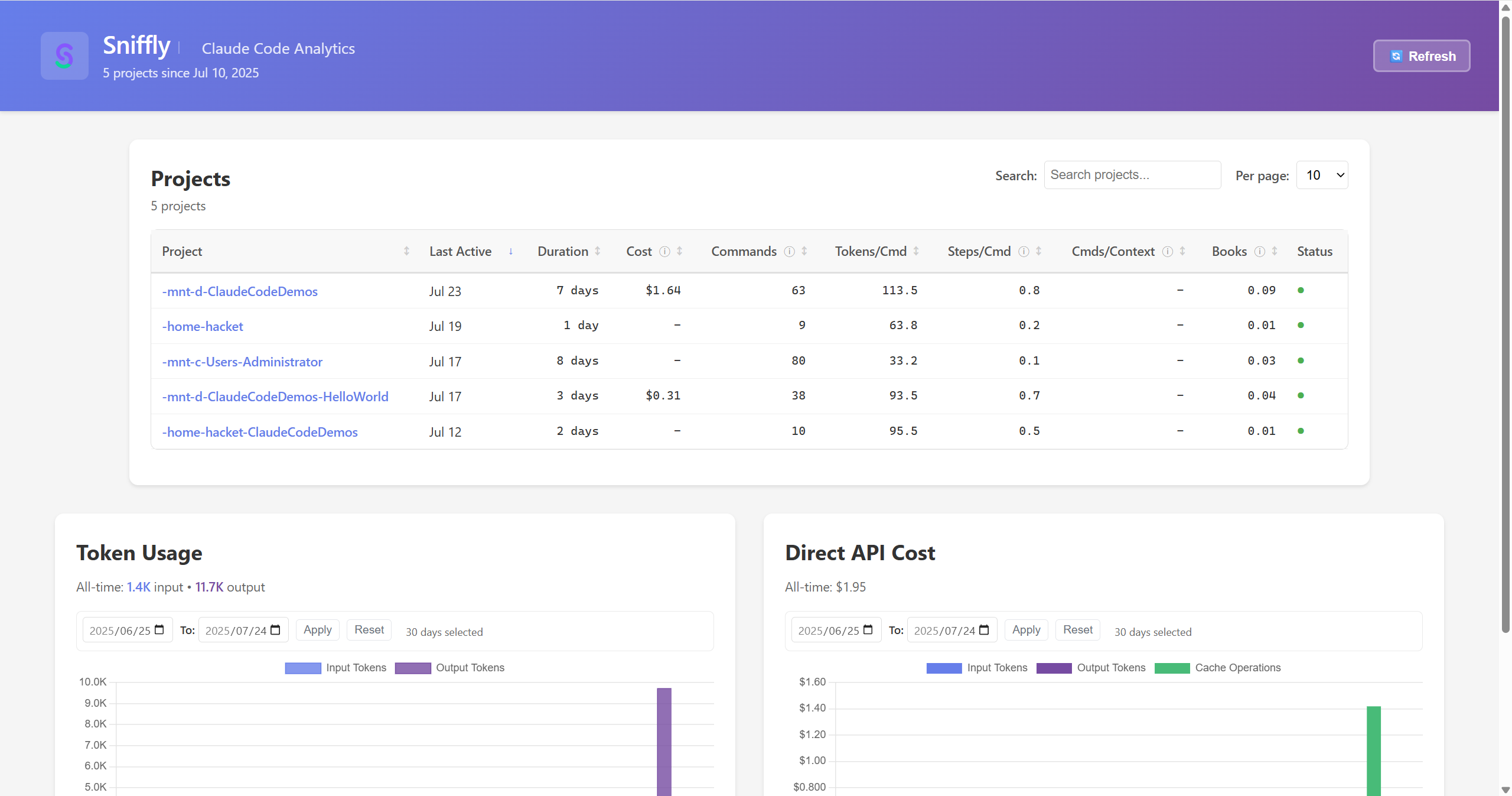Sort by the Project column header
1512x796 pixels.
click(x=182, y=252)
